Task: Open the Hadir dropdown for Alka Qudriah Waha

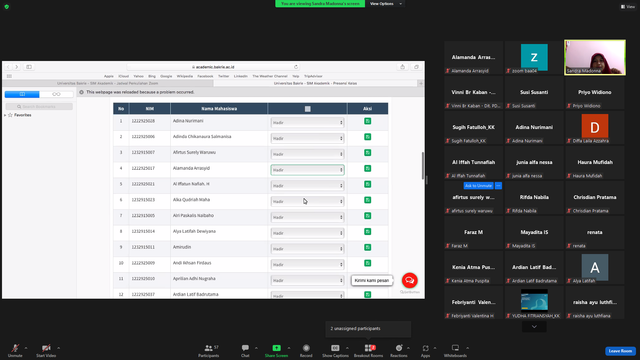Action: [x=307, y=201]
